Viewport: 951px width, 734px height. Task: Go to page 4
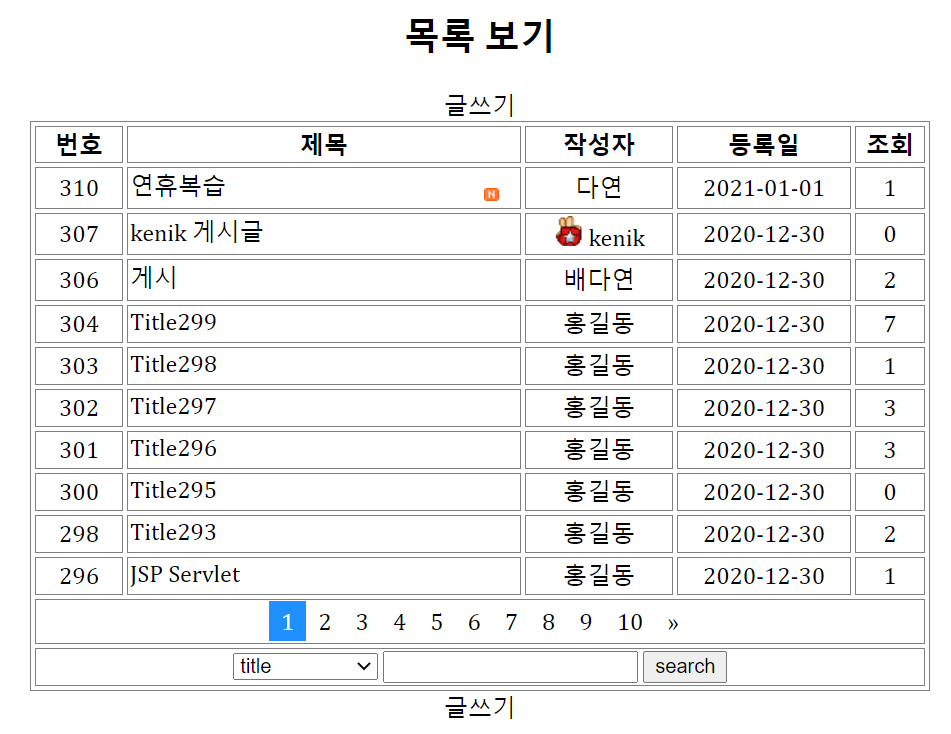pyautogui.click(x=399, y=622)
